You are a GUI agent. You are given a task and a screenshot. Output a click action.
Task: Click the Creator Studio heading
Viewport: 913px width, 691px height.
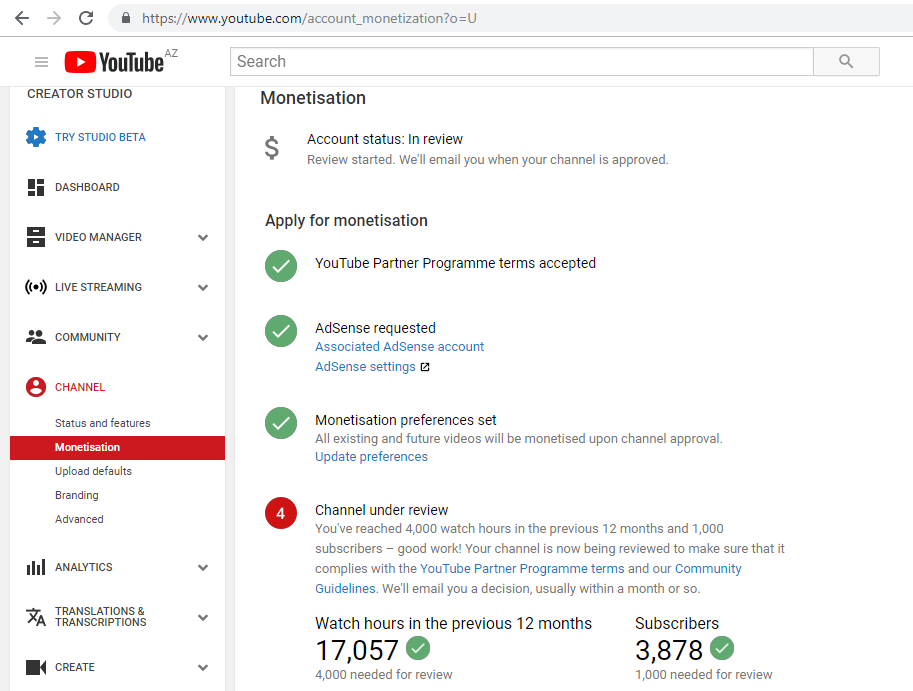pyautogui.click(x=80, y=94)
